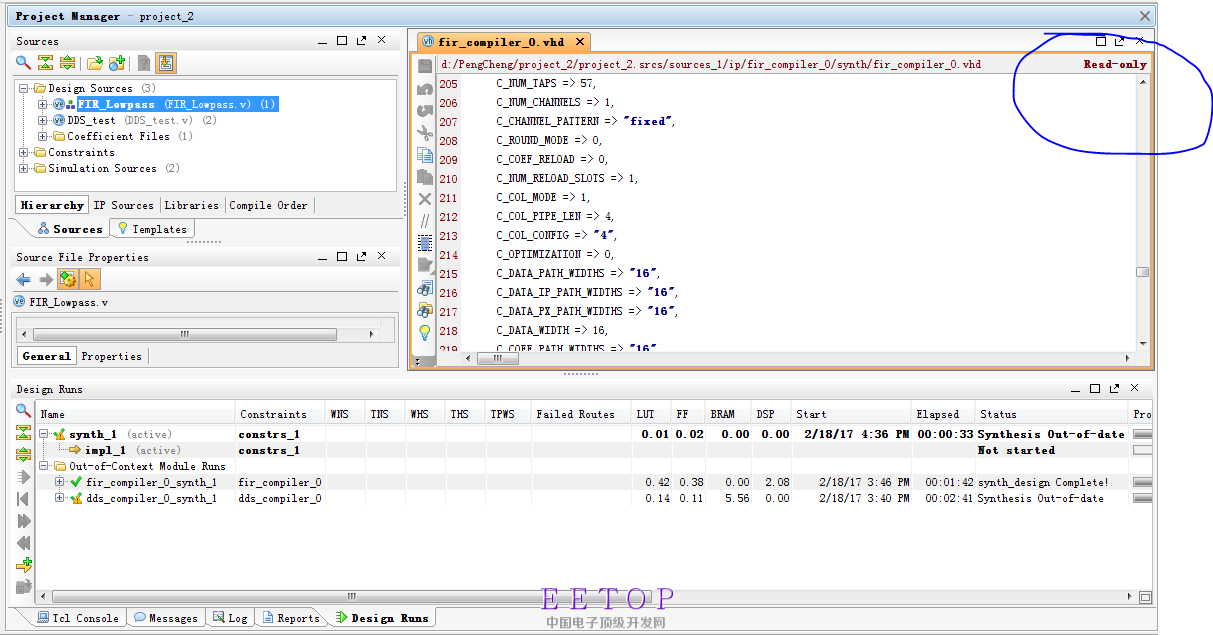
Task: Click the lightbulb templates icon in editor
Action: pyautogui.click(x=425, y=332)
